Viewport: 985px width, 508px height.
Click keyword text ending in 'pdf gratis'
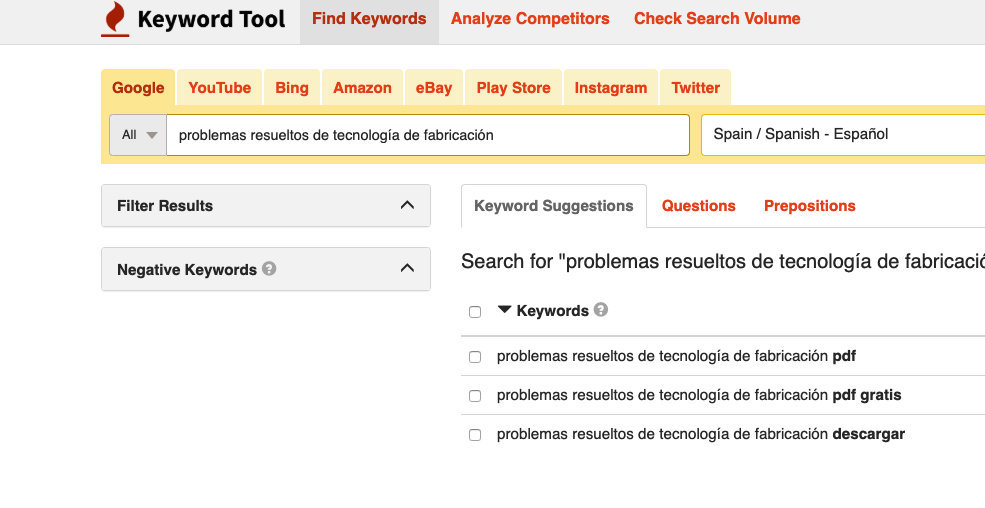(699, 396)
